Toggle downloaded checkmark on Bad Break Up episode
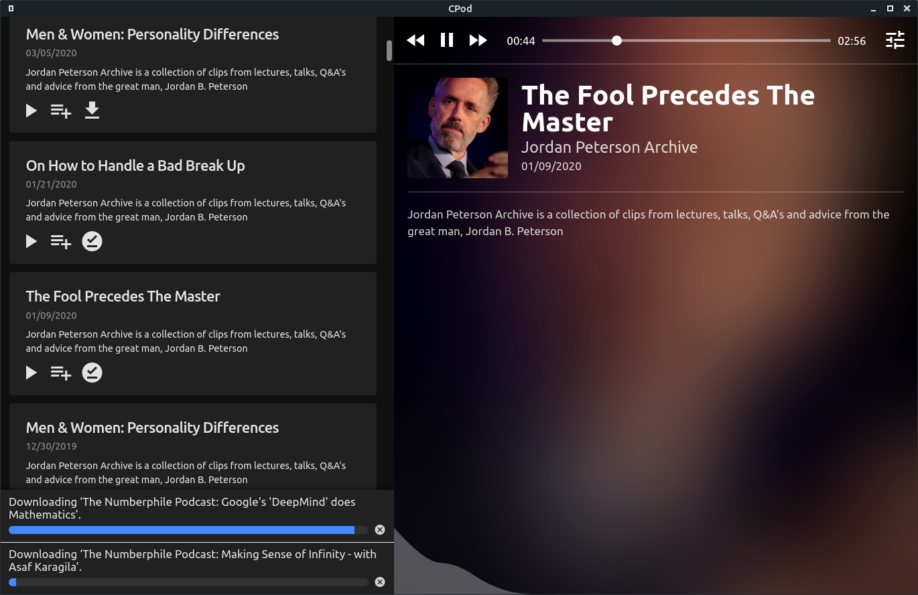This screenshot has height=595, width=918. point(92,241)
